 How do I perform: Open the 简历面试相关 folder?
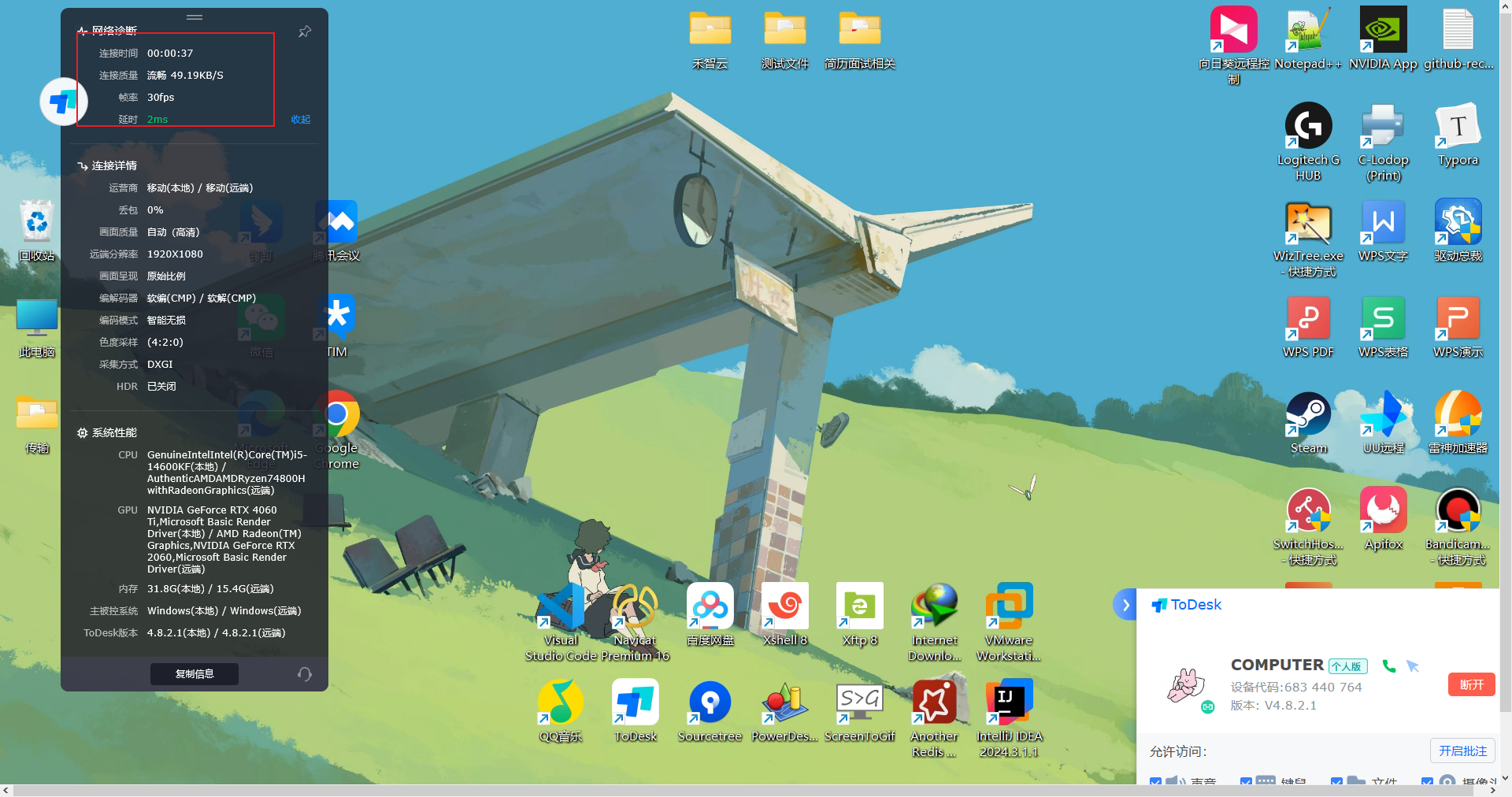point(859,39)
